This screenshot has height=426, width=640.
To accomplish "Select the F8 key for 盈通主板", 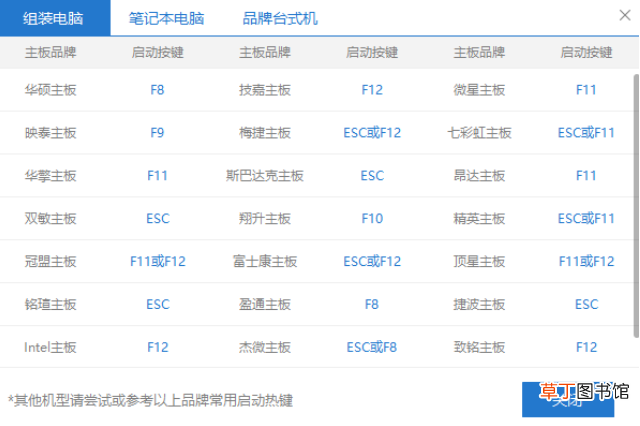I will point(372,304).
